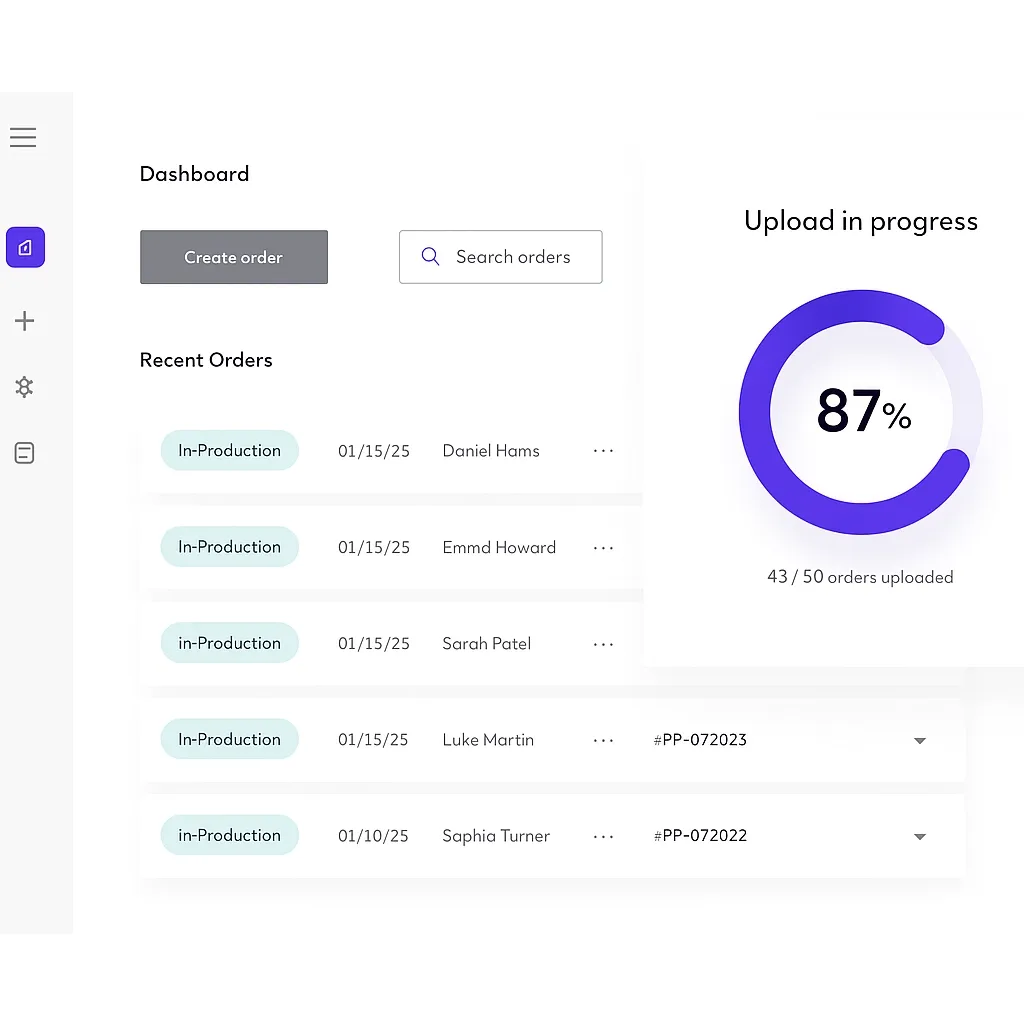Open the ellipsis menu for Daniel Hams
1024x1024 pixels.
(x=603, y=451)
